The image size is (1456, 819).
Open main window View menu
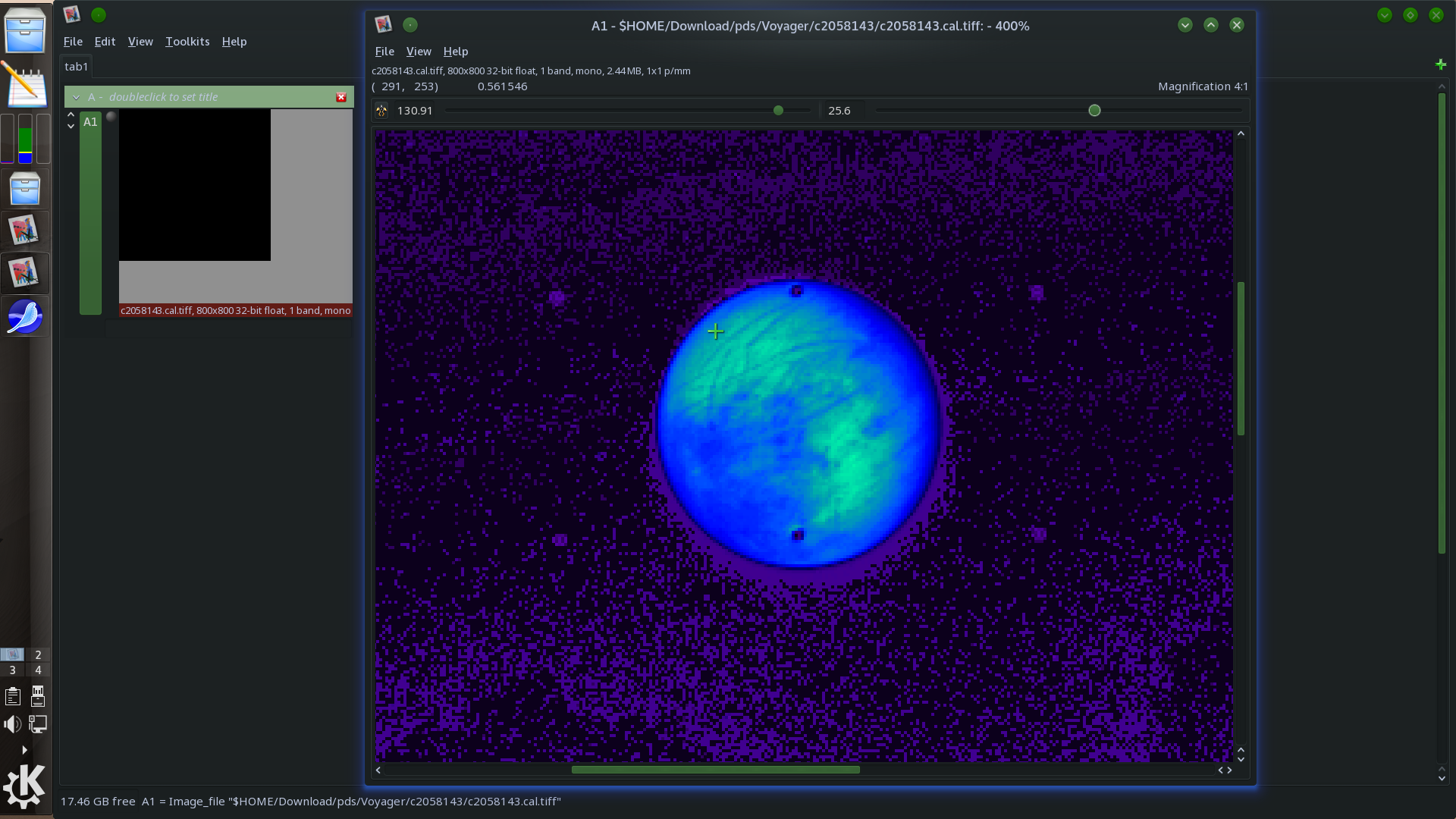coord(140,42)
